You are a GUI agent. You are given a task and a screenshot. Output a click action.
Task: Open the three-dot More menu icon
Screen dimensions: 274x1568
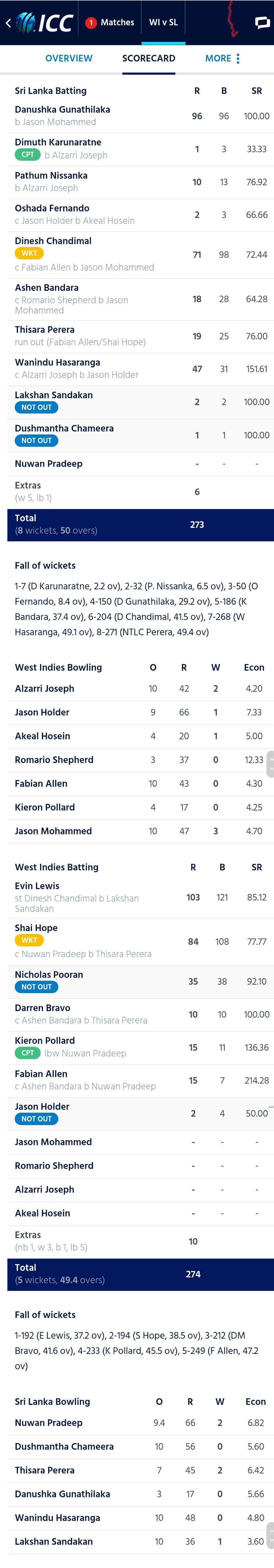click(238, 58)
